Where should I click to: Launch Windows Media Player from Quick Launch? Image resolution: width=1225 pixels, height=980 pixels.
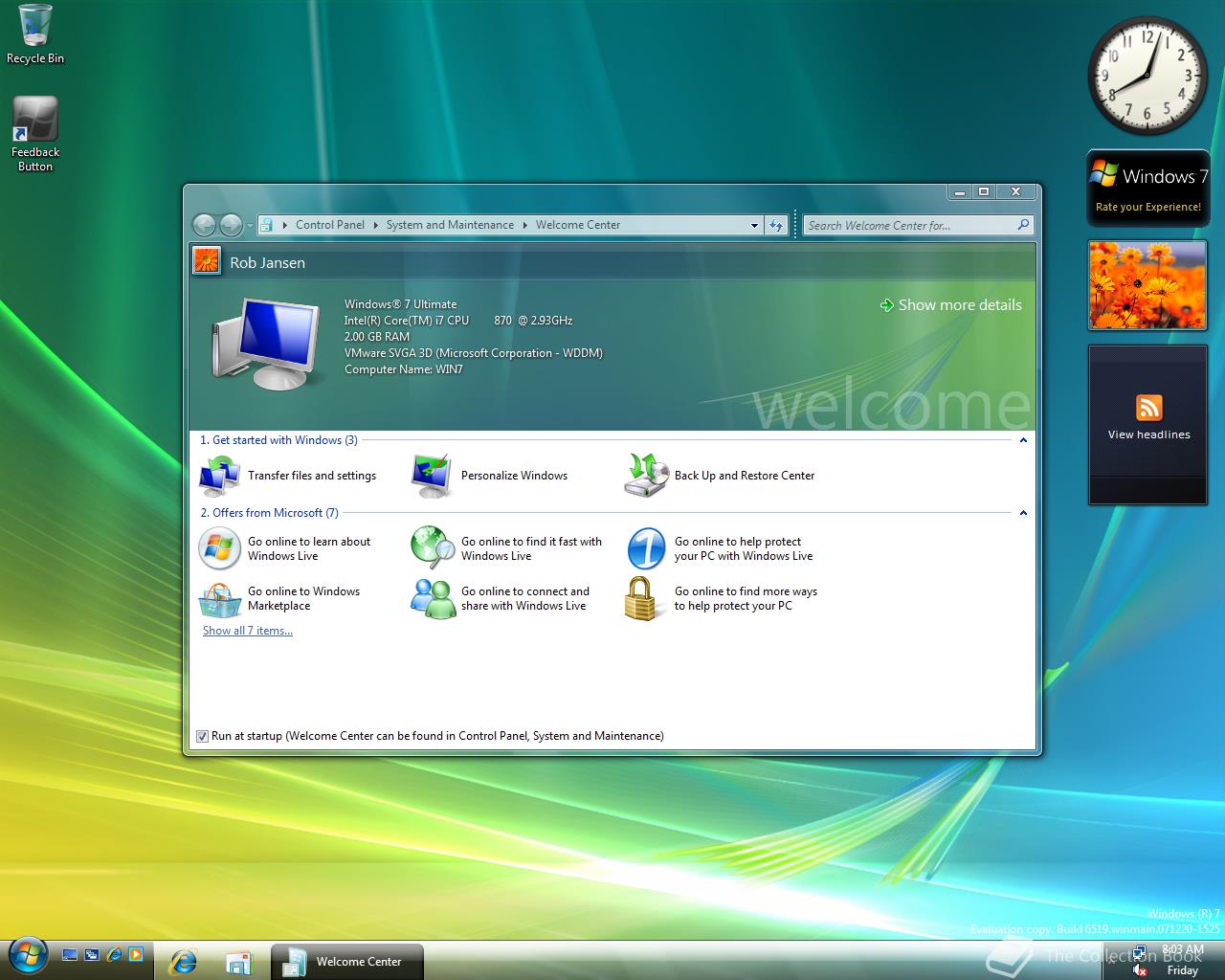pos(136,954)
